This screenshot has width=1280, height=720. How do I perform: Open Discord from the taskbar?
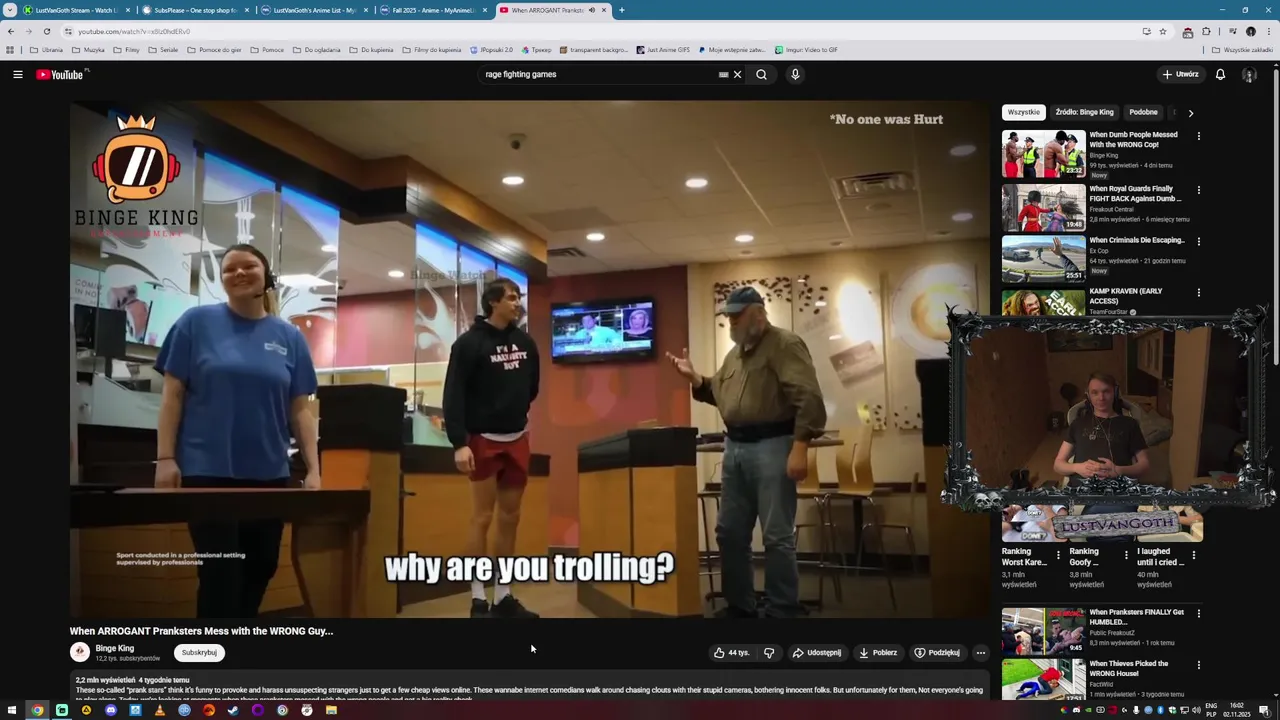(110, 710)
